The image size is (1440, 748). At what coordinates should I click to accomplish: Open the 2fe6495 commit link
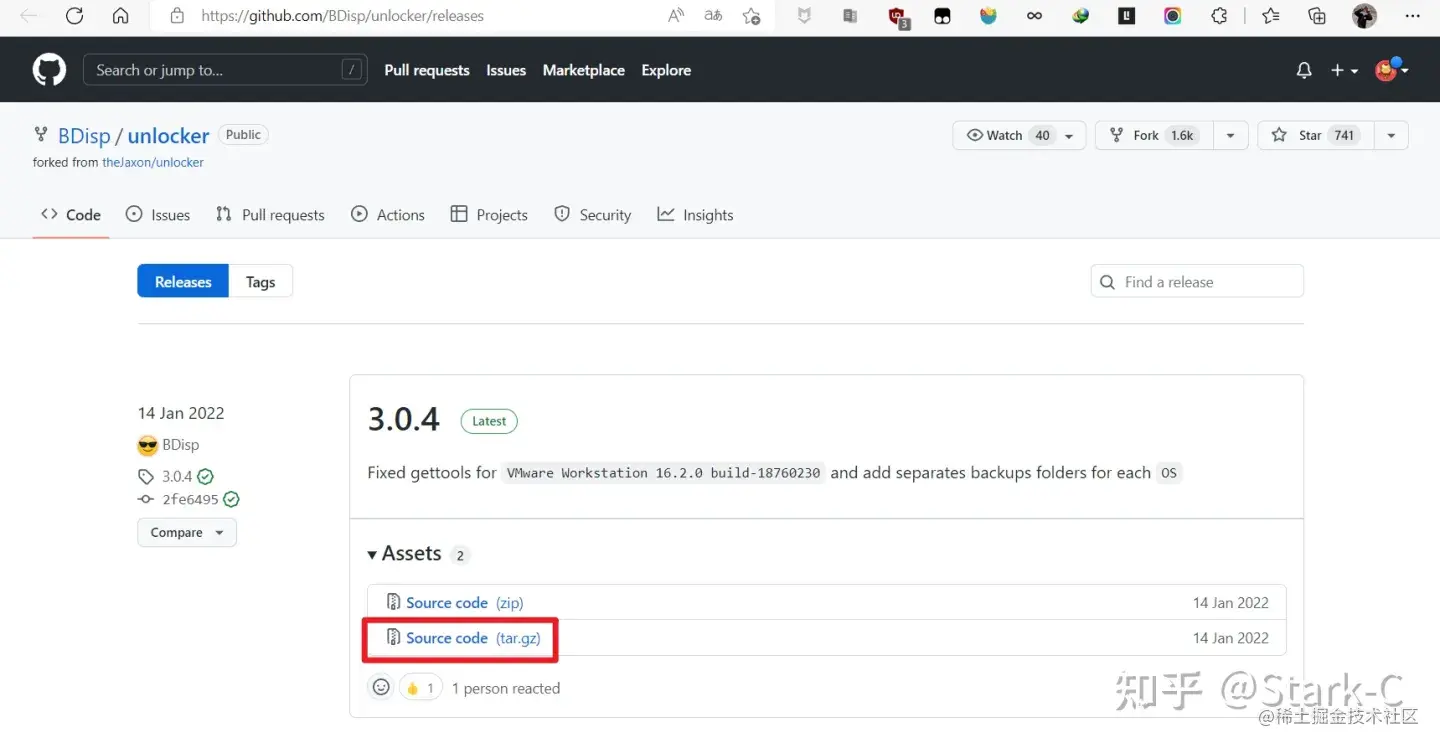tap(190, 500)
